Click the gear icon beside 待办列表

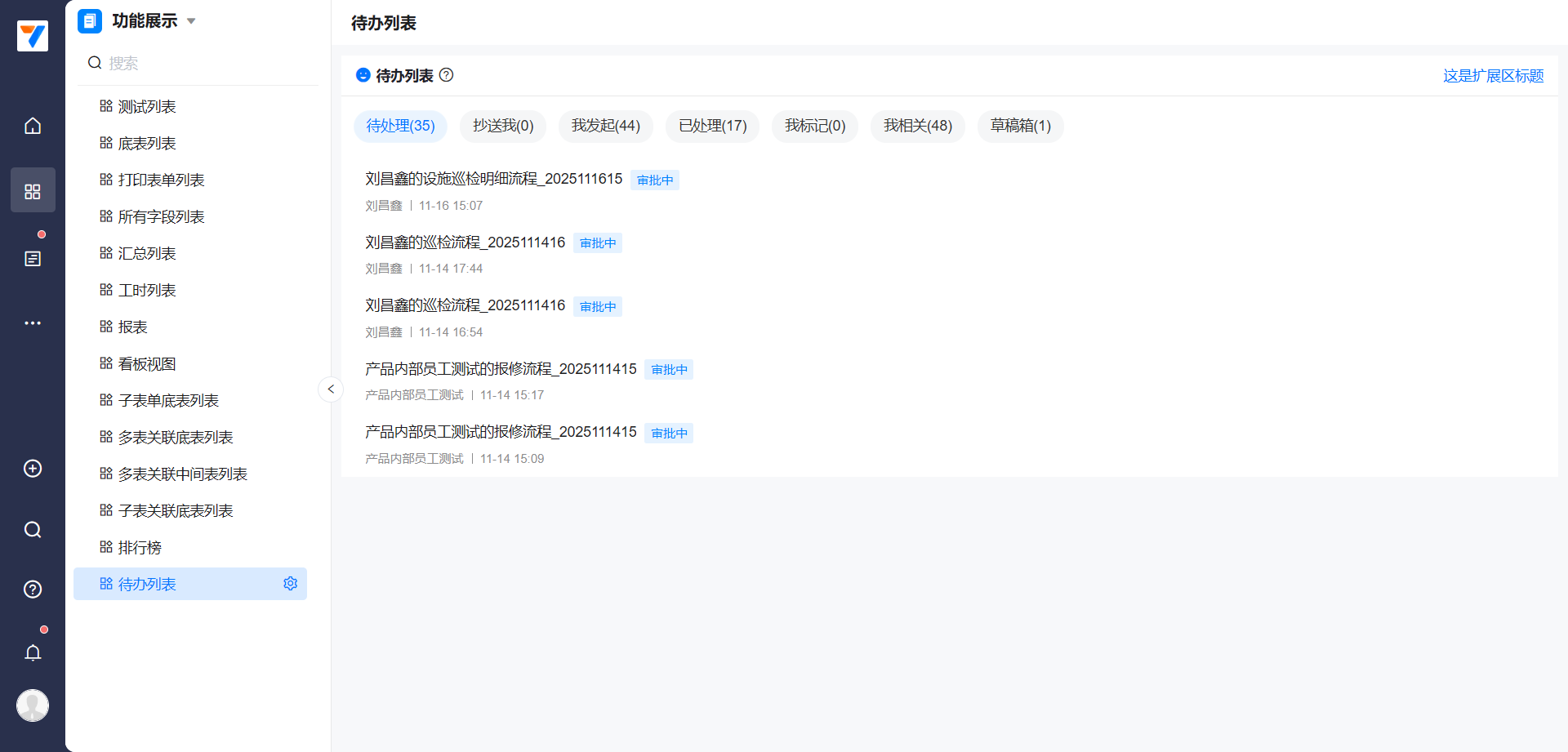point(290,584)
